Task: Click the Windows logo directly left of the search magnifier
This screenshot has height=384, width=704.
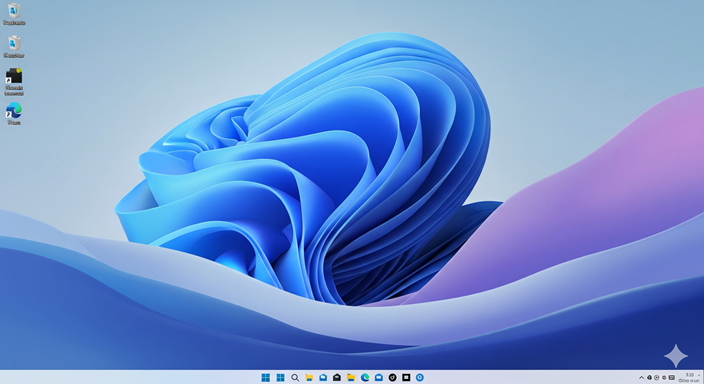Action: 280,377
